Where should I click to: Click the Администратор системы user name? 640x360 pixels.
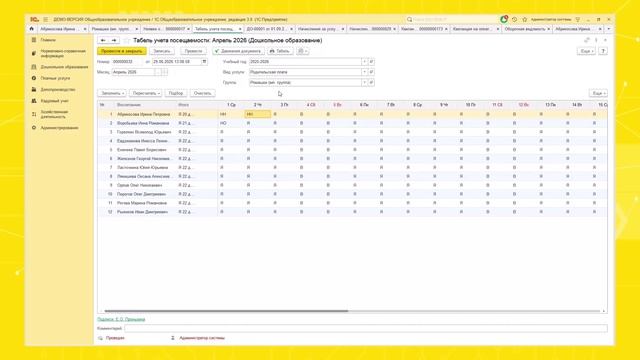(x=551, y=20)
